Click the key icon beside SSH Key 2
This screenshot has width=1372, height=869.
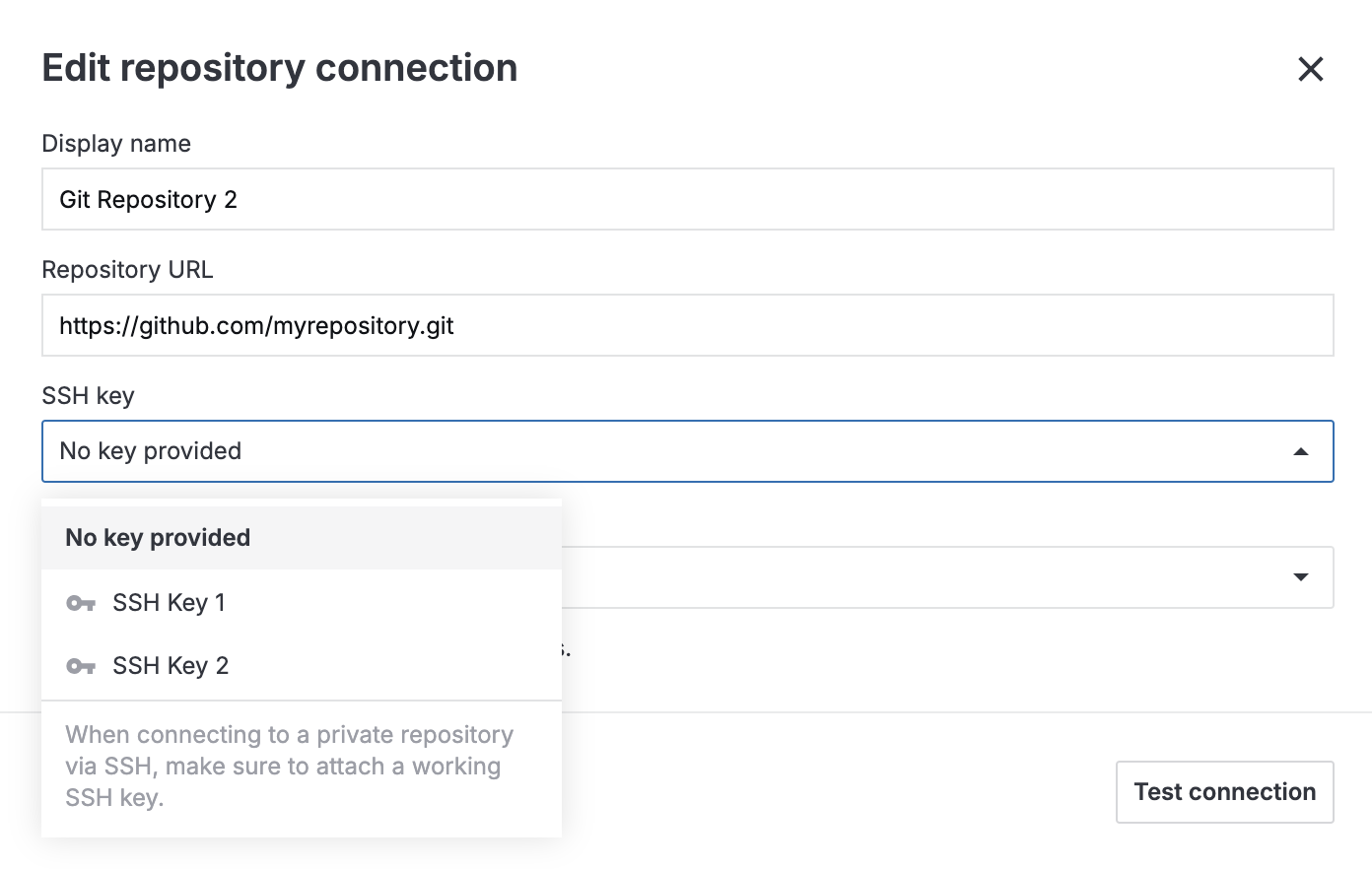coord(80,666)
